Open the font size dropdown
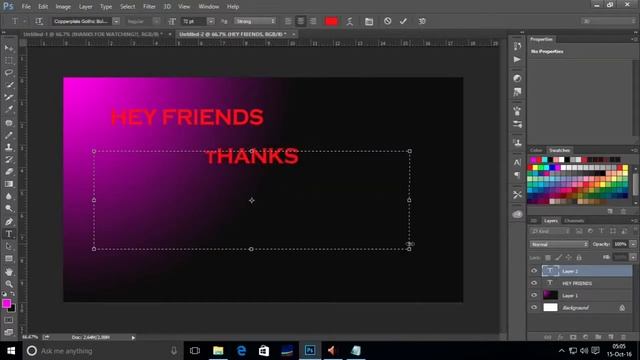640x360 pixels. (211, 21)
